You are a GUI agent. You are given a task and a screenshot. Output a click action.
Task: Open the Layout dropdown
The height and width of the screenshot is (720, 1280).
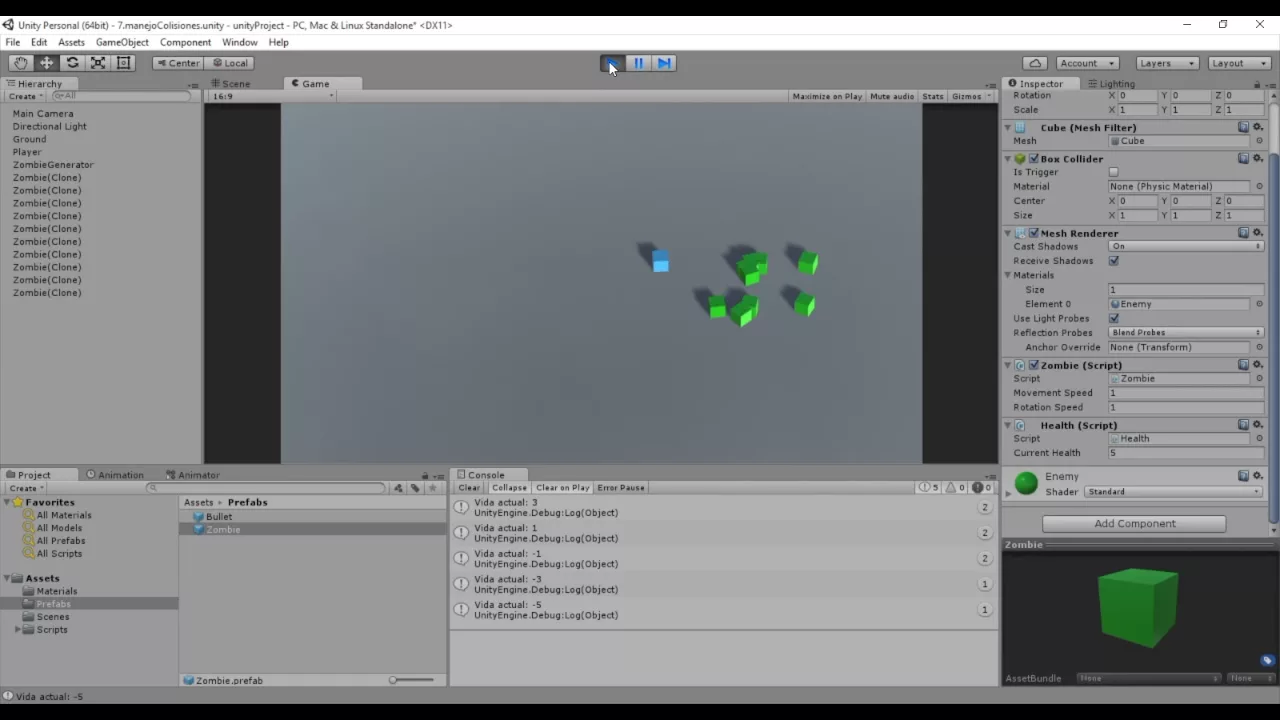click(1239, 63)
